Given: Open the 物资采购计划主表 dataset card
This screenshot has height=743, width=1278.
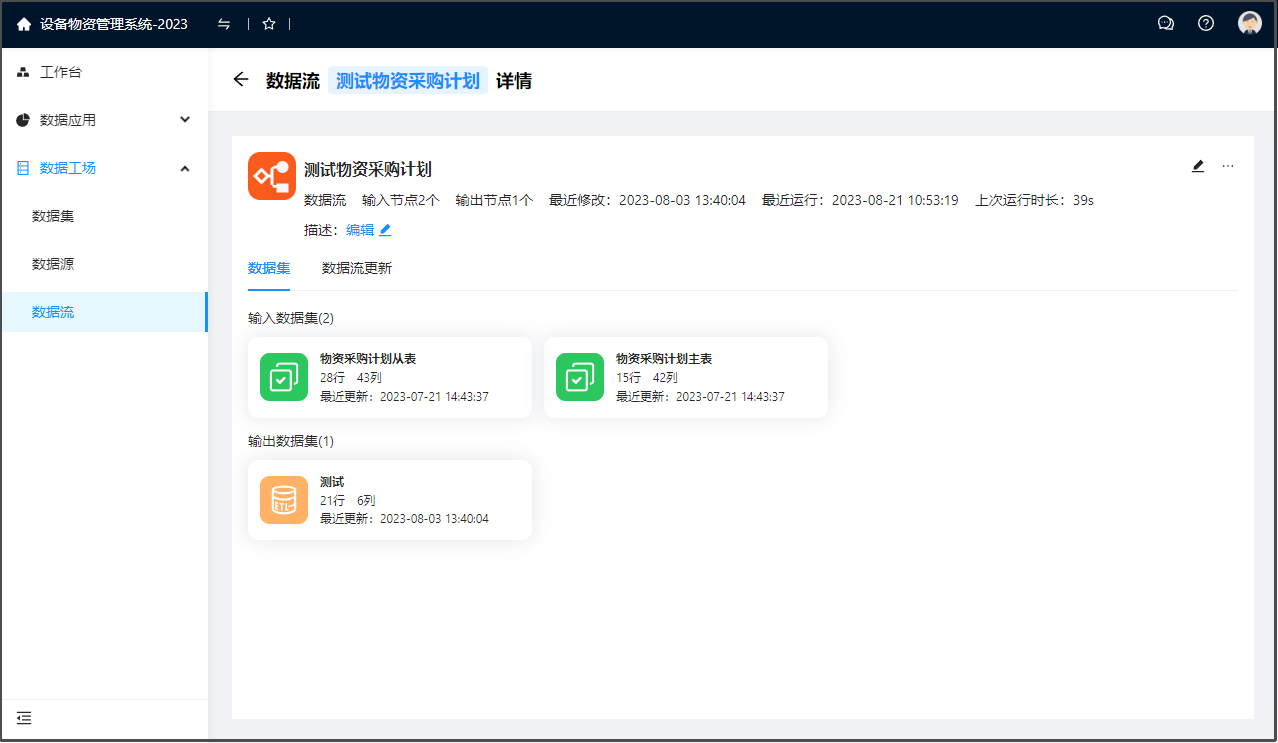Looking at the screenshot, I should 685,377.
